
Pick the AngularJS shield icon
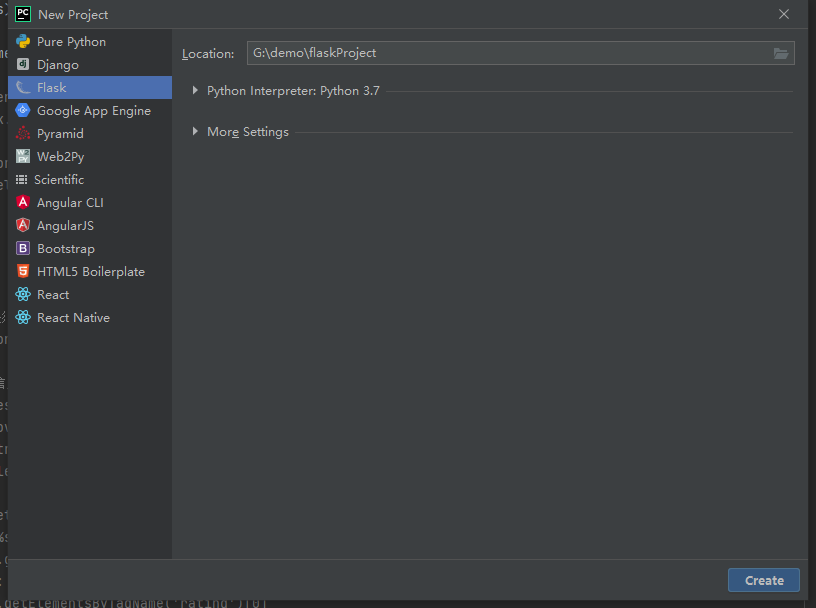pos(23,225)
